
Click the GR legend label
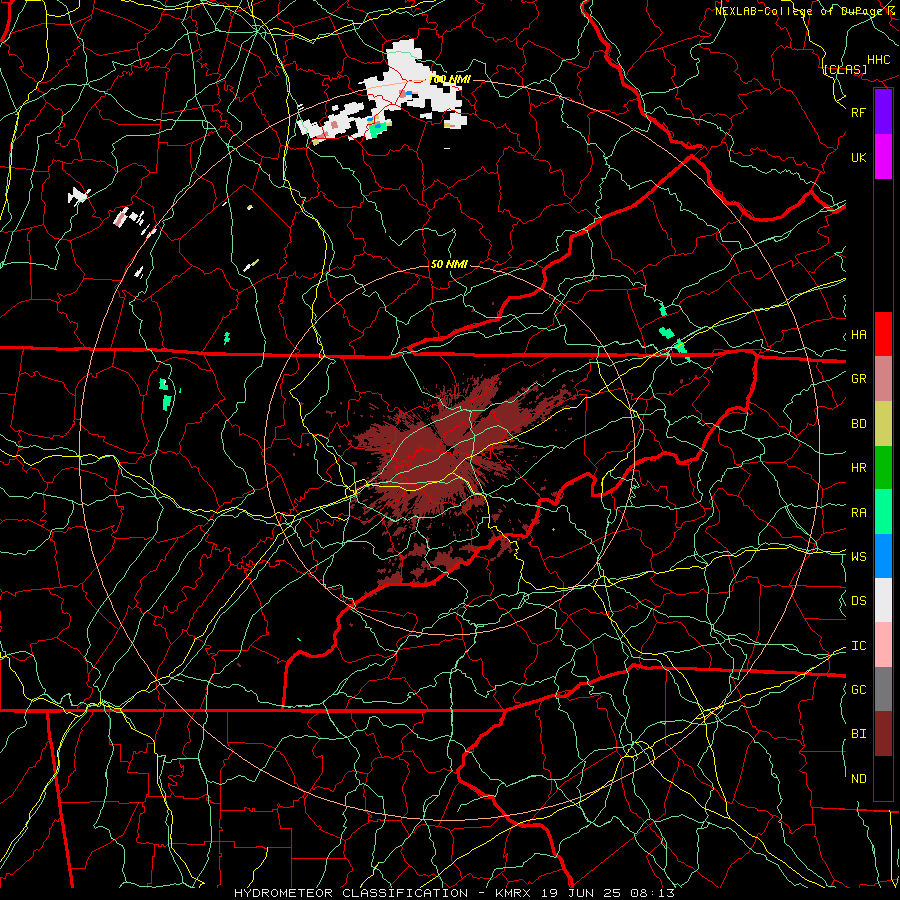coord(858,379)
